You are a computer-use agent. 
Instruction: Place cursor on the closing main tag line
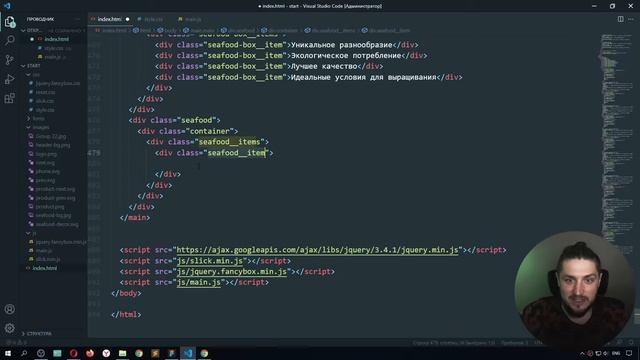tap(135, 218)
